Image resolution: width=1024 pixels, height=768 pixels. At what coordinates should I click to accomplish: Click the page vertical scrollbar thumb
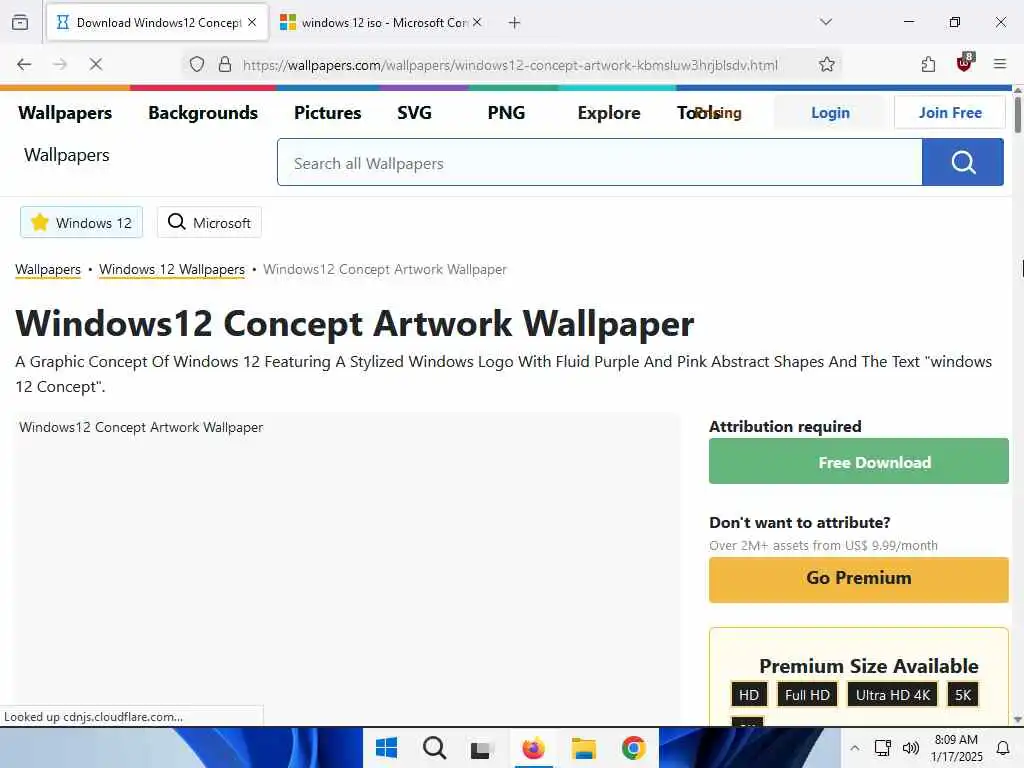(1017, 114)
